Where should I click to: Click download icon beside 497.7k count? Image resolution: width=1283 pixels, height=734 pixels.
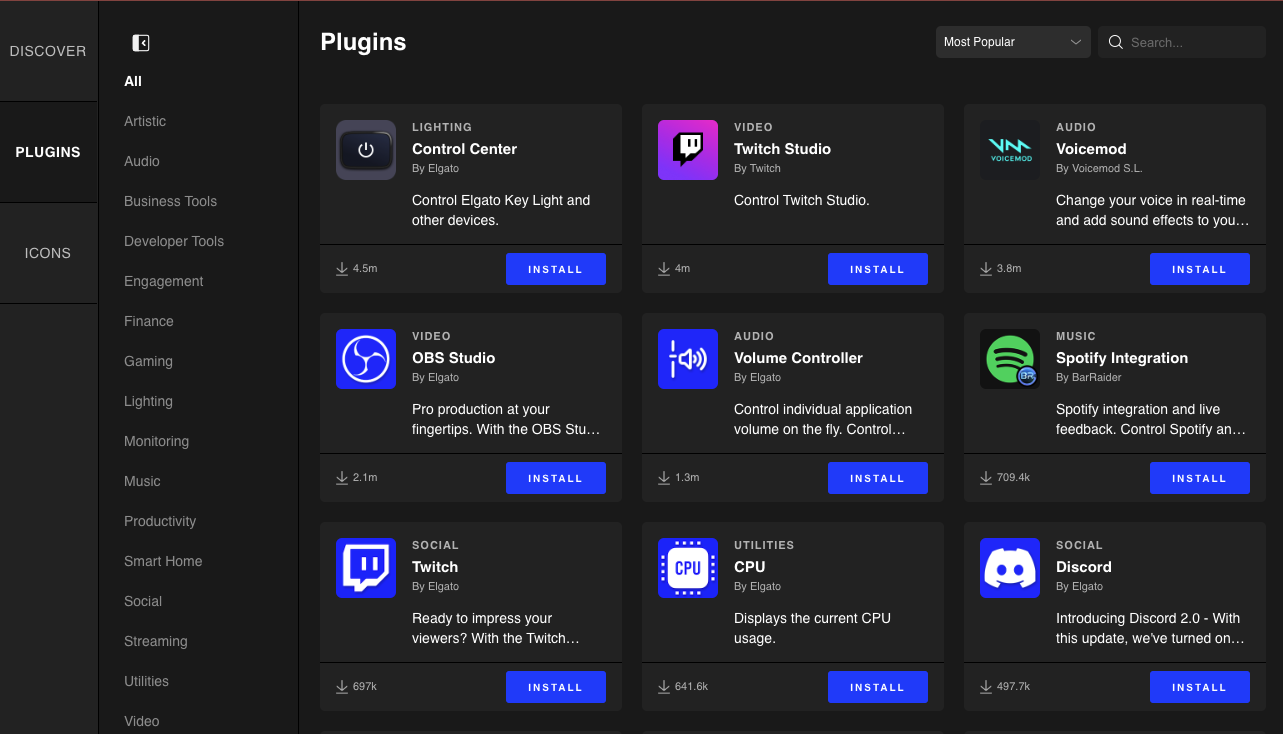(x=986, y=687)
